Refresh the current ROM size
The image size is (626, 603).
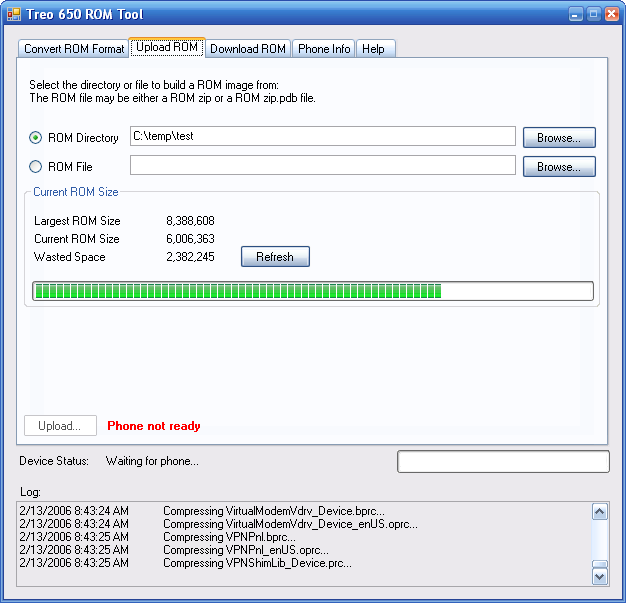click(275, 256)
